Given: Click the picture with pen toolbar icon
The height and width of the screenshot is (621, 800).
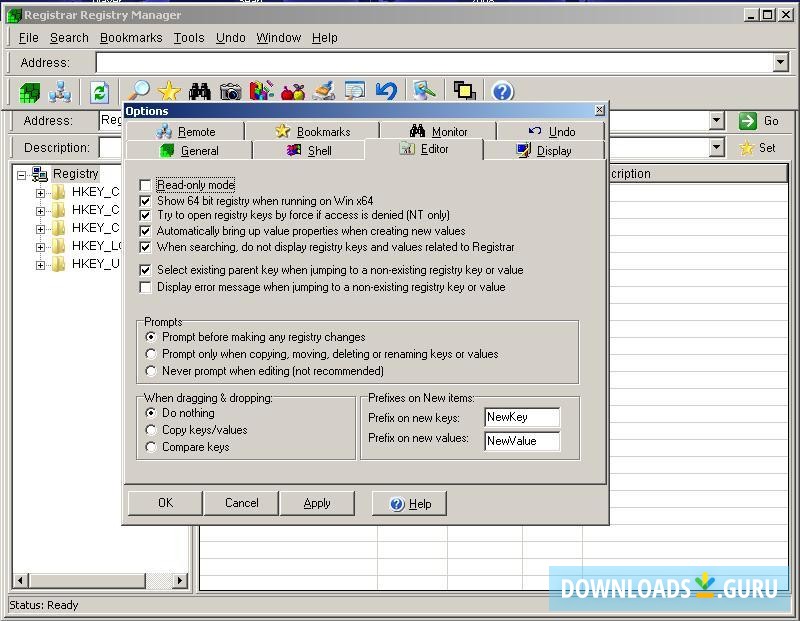Looking at the screenshot, I should 424,91.
